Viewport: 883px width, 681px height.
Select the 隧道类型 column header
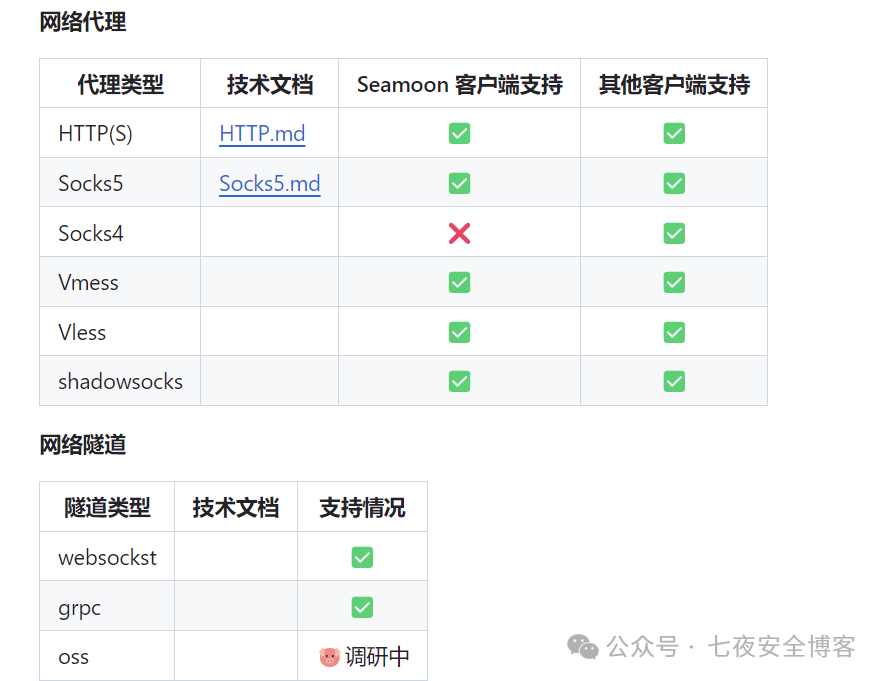107,508
